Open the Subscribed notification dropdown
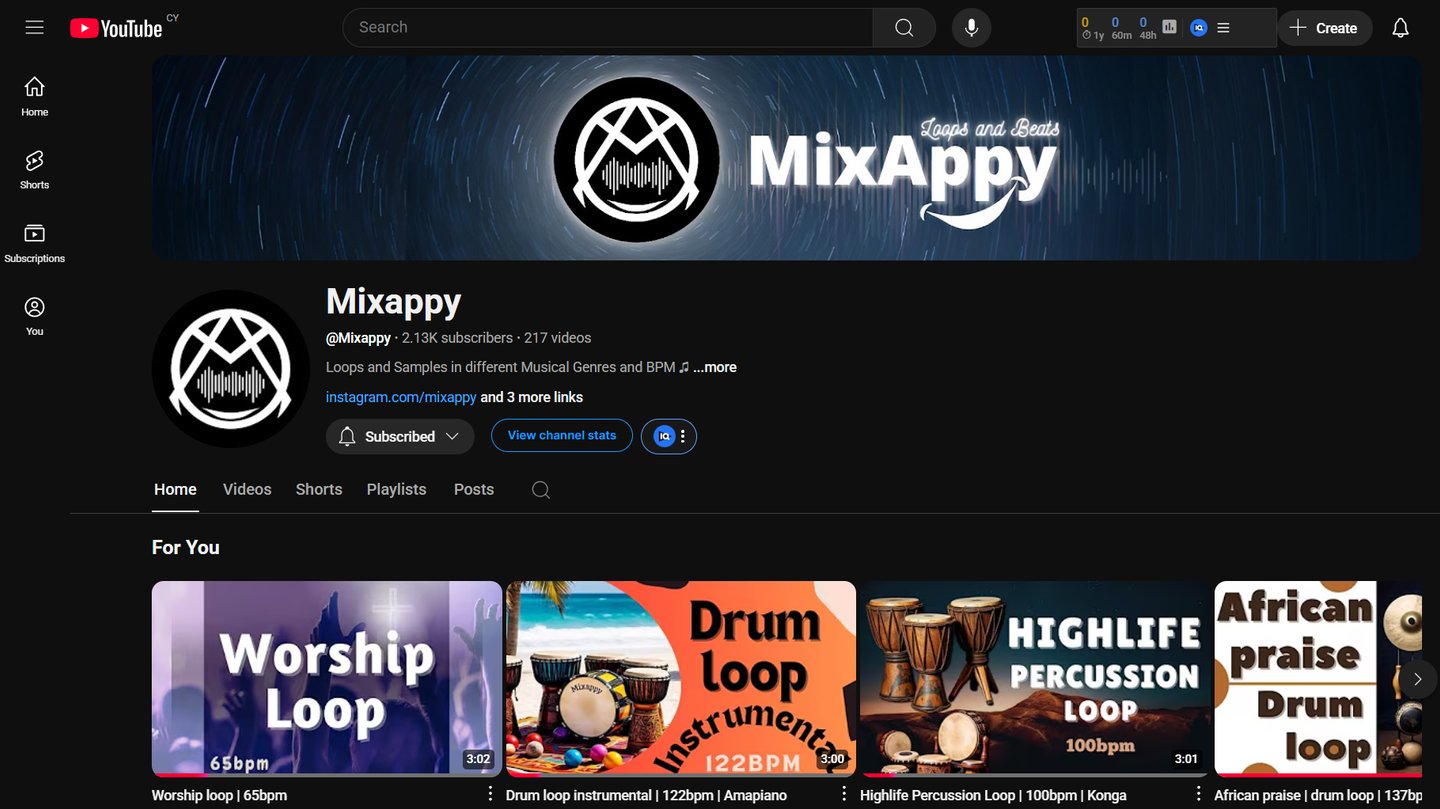 coord(400,437)
